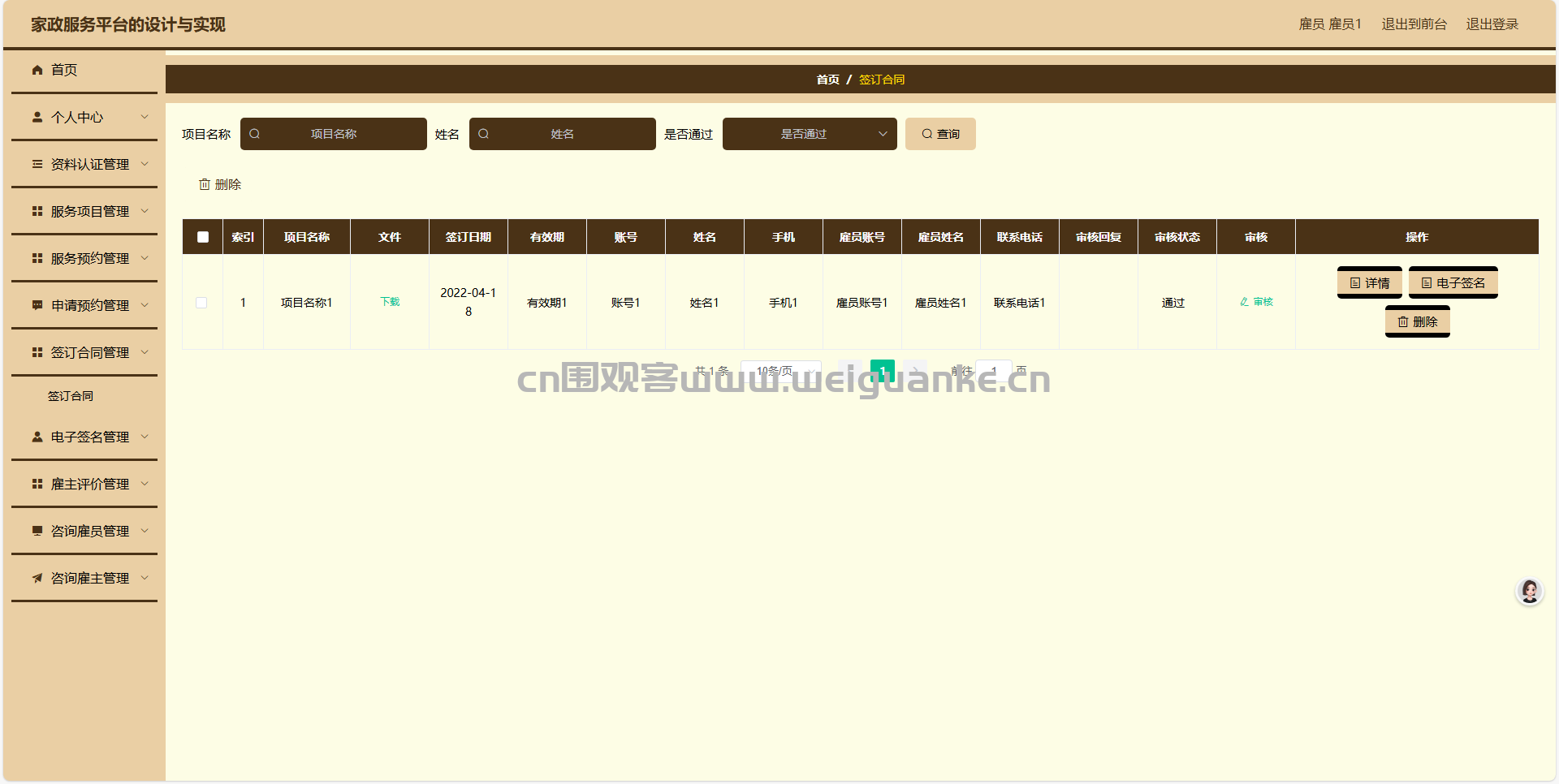Click the grid icon for 服务项目管理

point(37,211)
